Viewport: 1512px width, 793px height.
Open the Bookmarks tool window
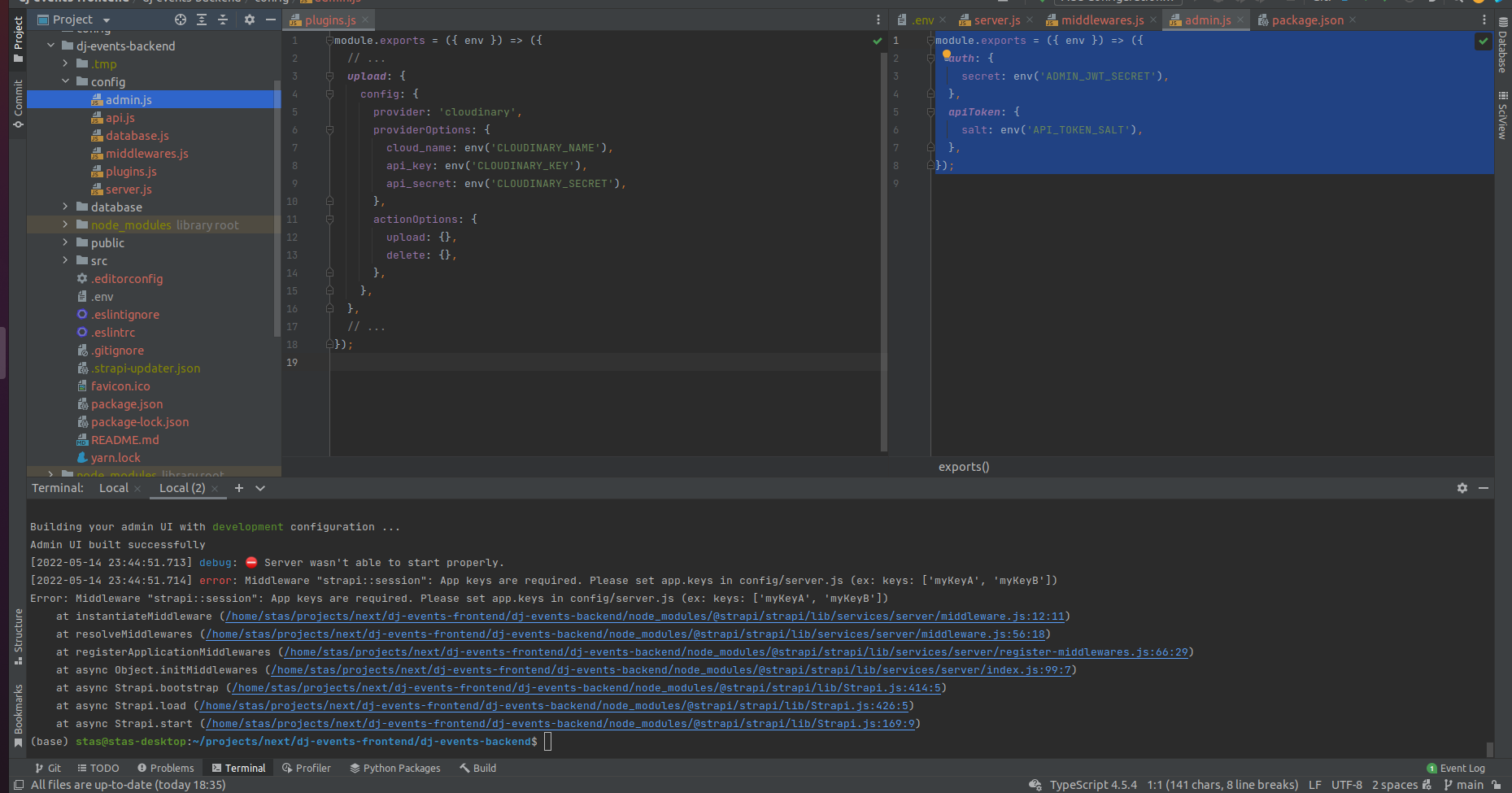18,715
